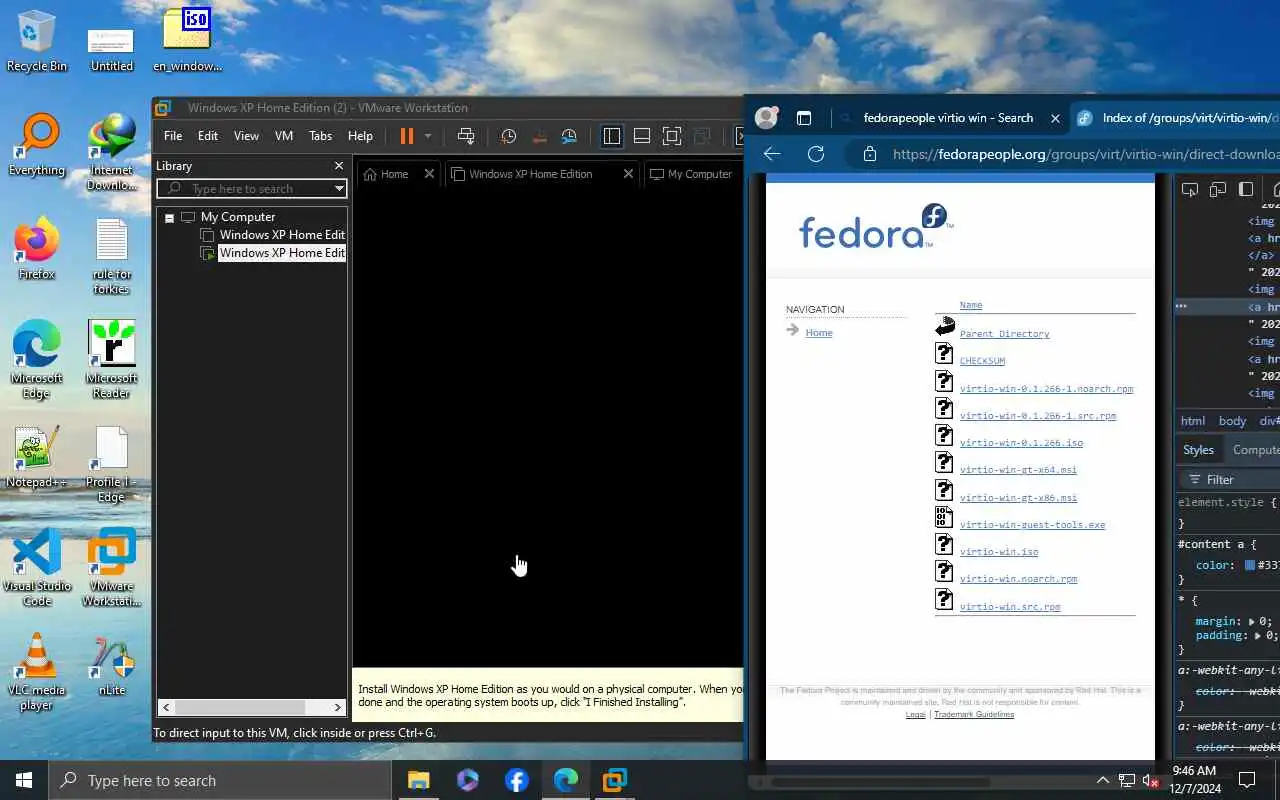
Task: Click the Name column header link
Action: (971, 305)
